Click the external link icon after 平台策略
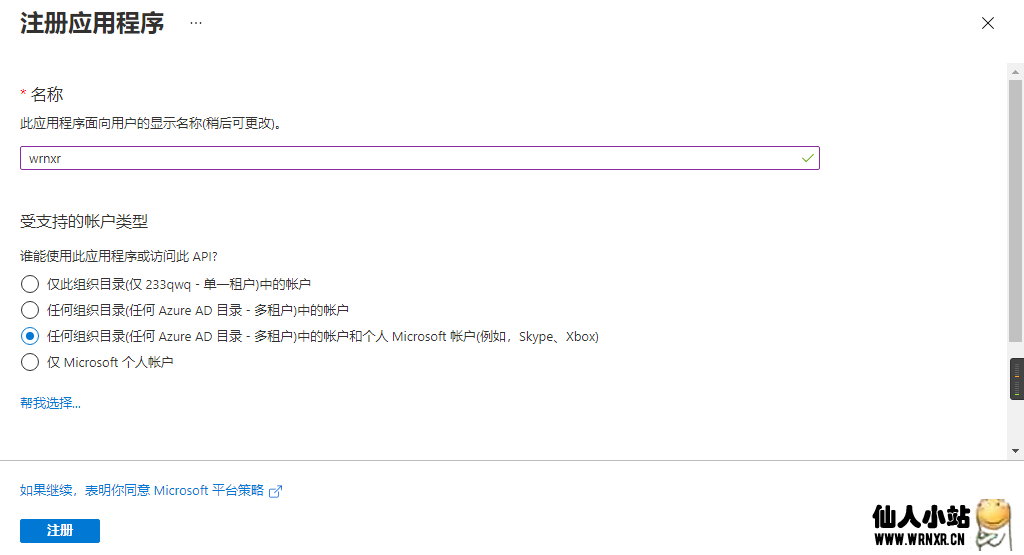Image resolution: width=1024 pixels, height=555 pixels. [276, 491]
